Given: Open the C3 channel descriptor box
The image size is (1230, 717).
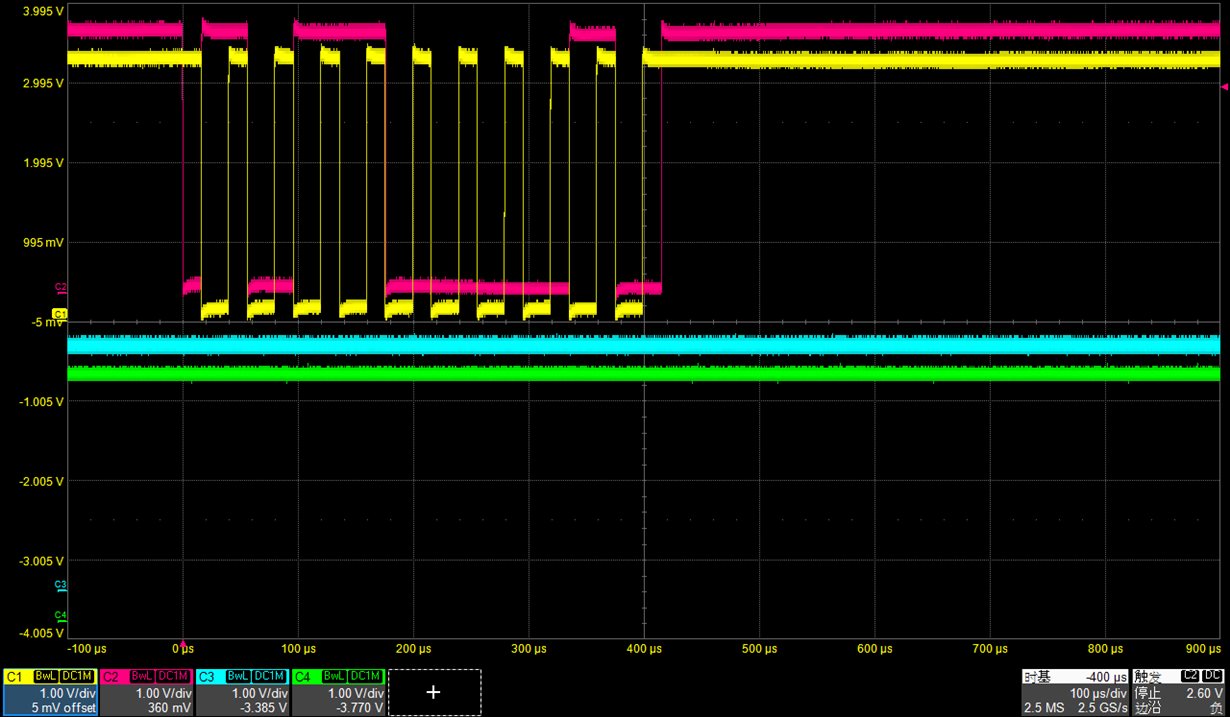Looking at the screenshot, I should click(243, 692).
